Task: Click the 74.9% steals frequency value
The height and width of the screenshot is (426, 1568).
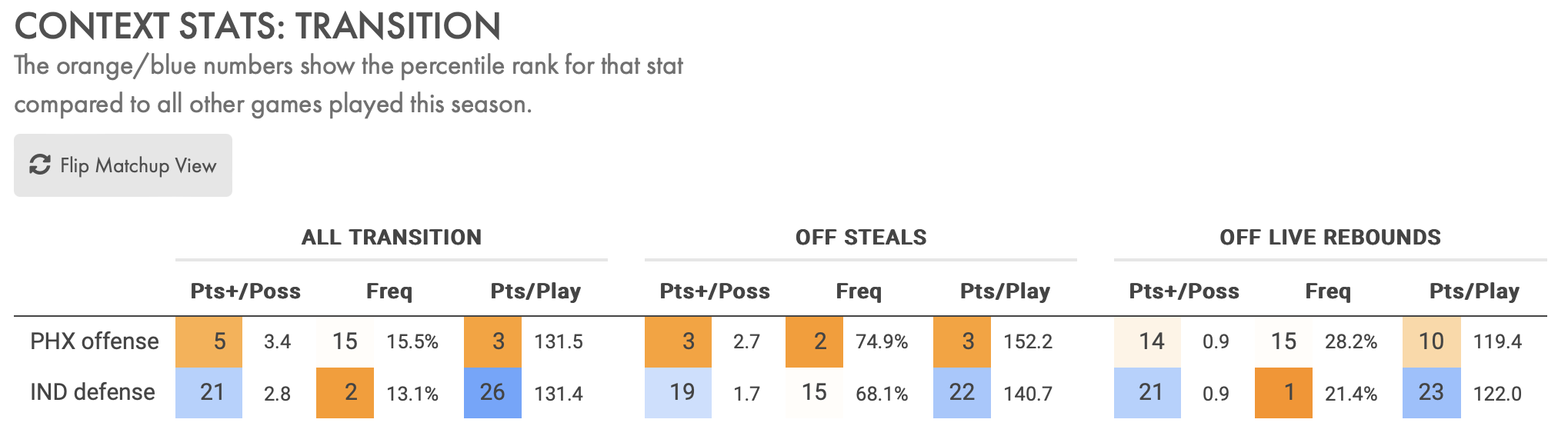Action: point(882,341)
